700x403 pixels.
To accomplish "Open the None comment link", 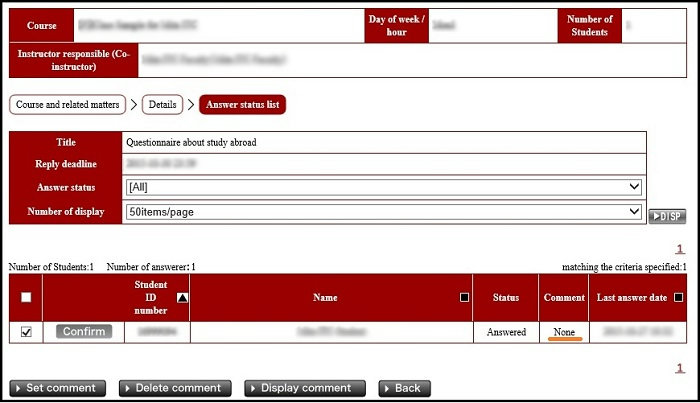I will point(565,332).
